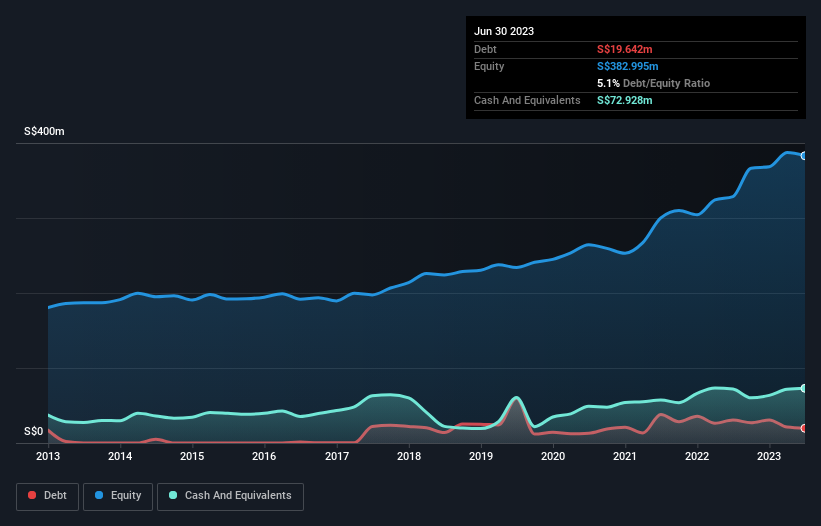Viewport: 821px width, 526px height.
Task: Click the S$0 y-axis label
Action: pyautogui.click(x=34, y=431)
